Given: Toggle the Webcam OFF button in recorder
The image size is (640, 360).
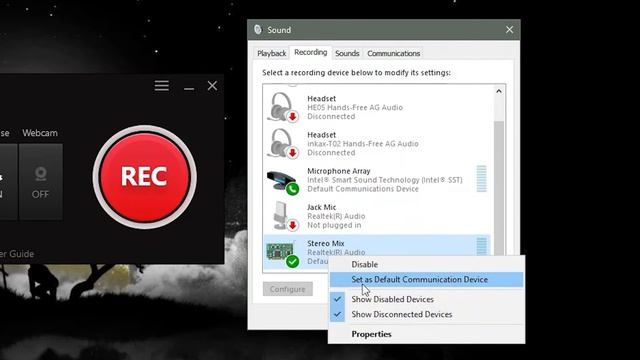Looking at the screenshot, I should click(x=40, y=182).
